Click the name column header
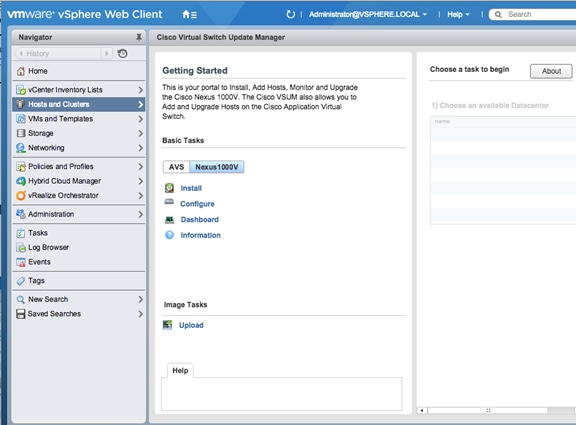The image size is (576, 425). click(x=503, y=122)
